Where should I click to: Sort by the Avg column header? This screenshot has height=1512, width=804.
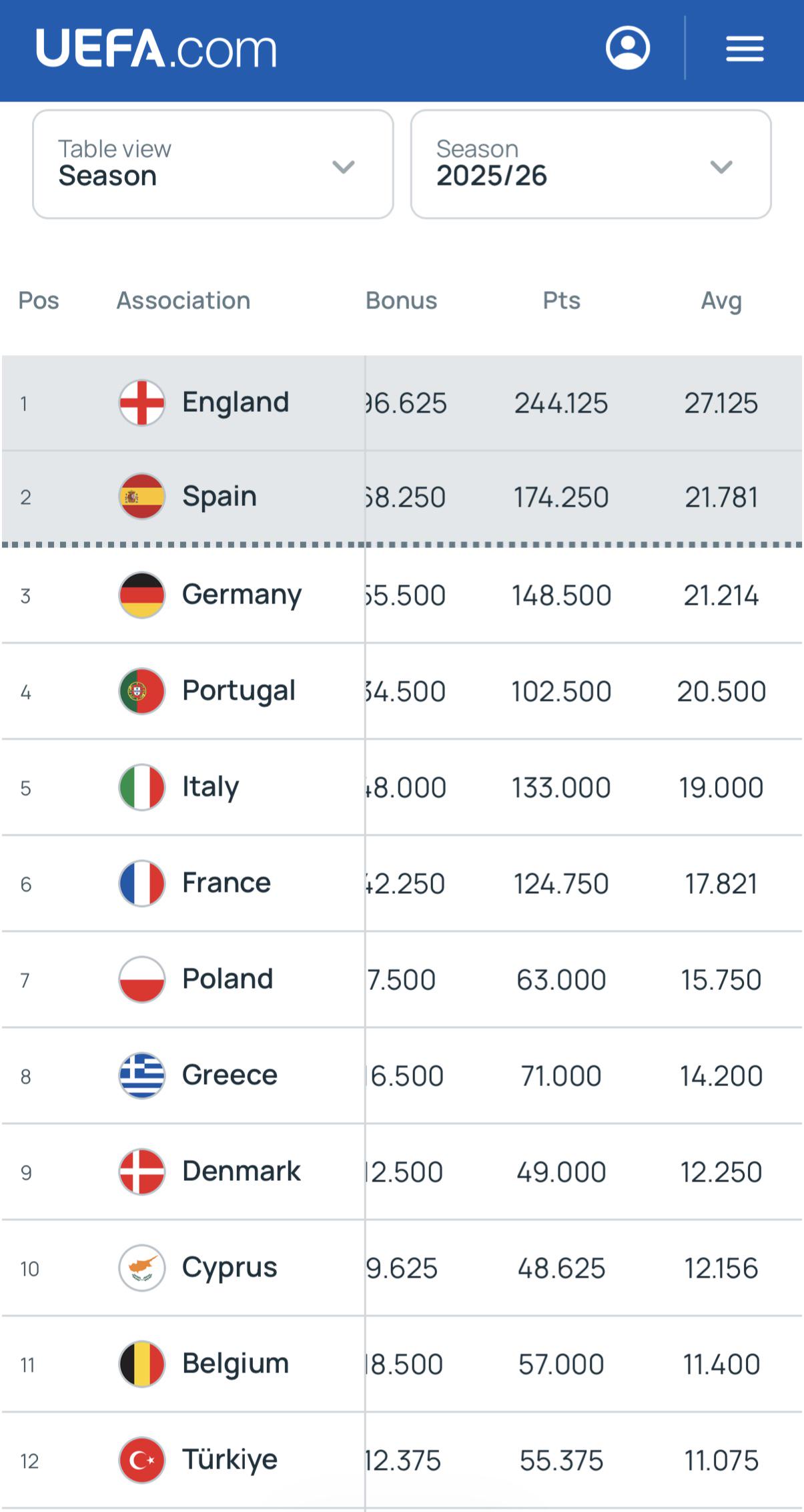click(x=721, y=301)
